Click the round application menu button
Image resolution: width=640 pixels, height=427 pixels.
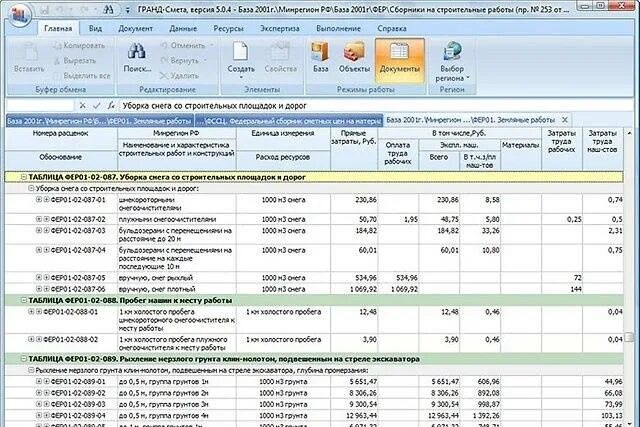(x=20, y=16)
